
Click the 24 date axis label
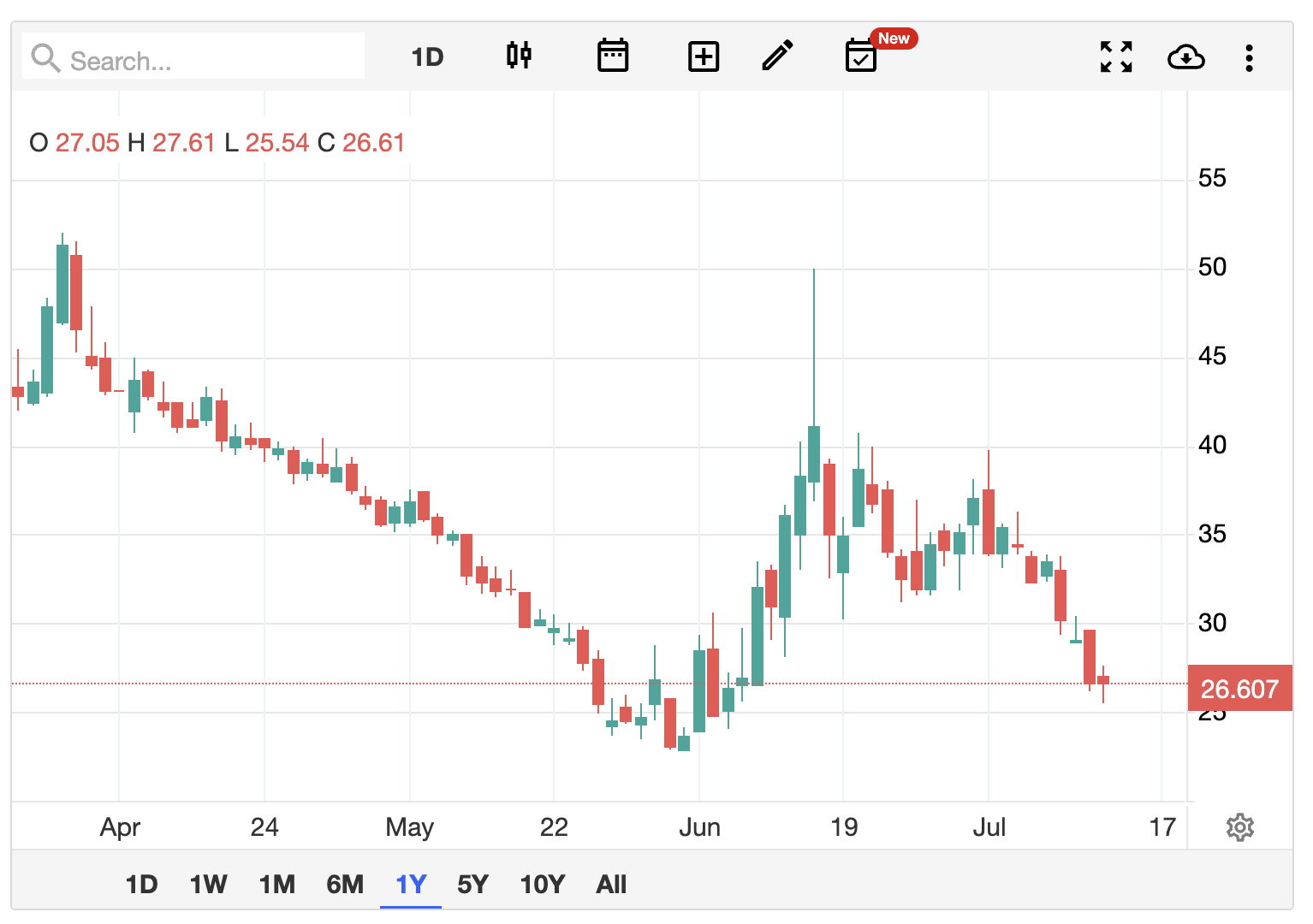264,827
